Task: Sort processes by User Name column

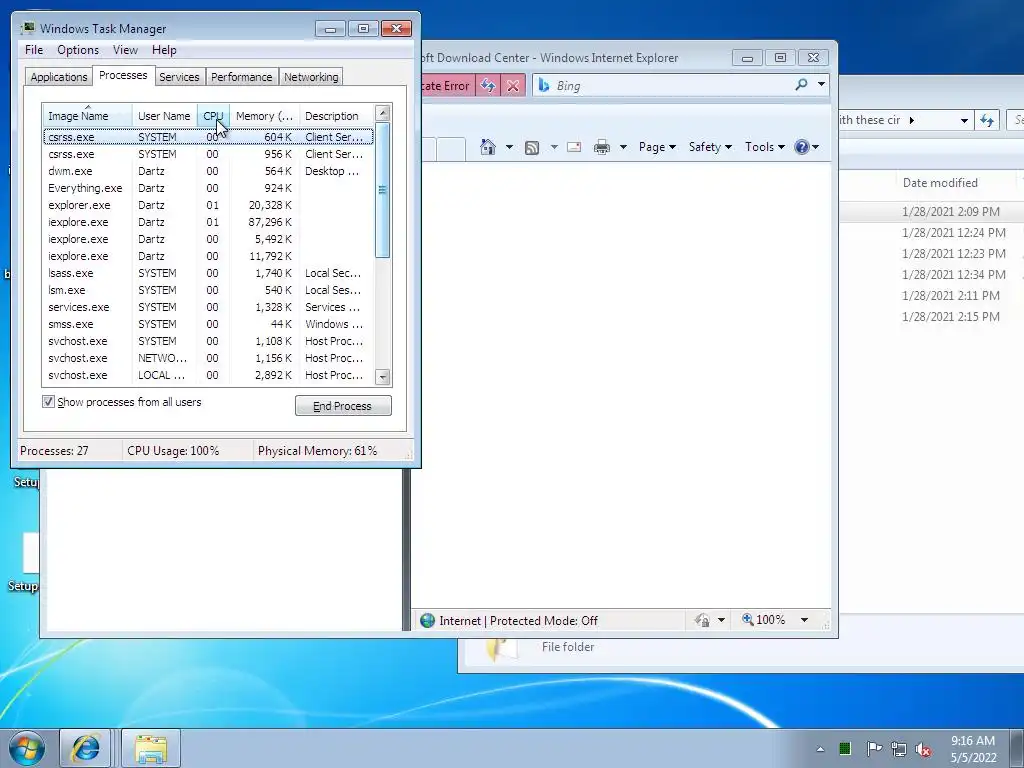Action: coord(164,116)
